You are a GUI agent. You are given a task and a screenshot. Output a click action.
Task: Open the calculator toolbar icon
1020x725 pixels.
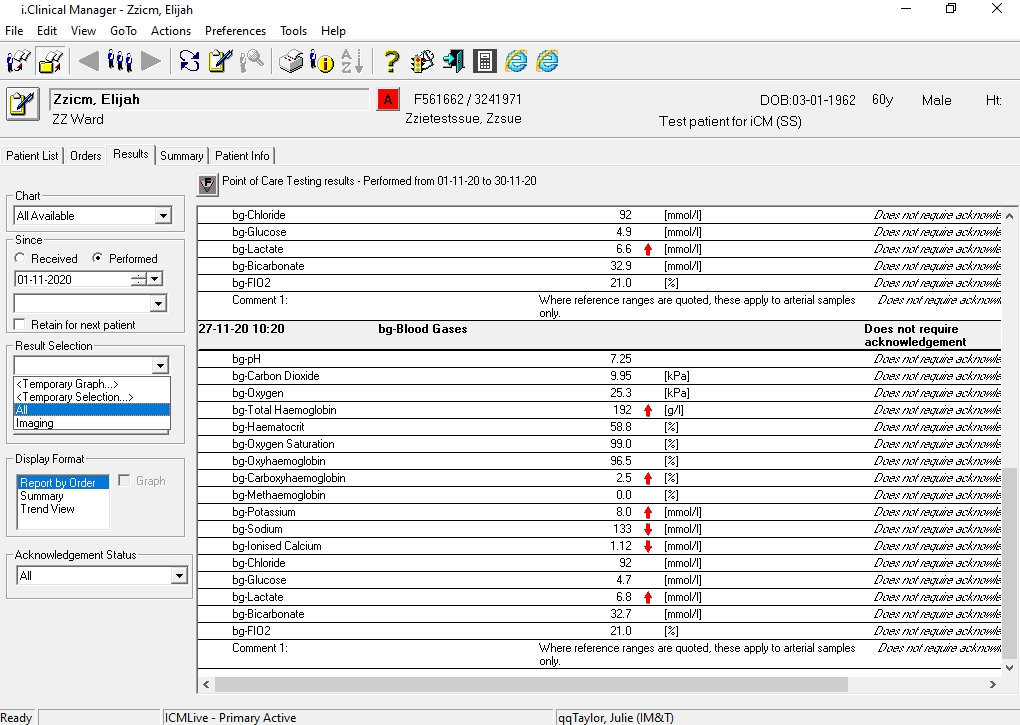[485, 61]
